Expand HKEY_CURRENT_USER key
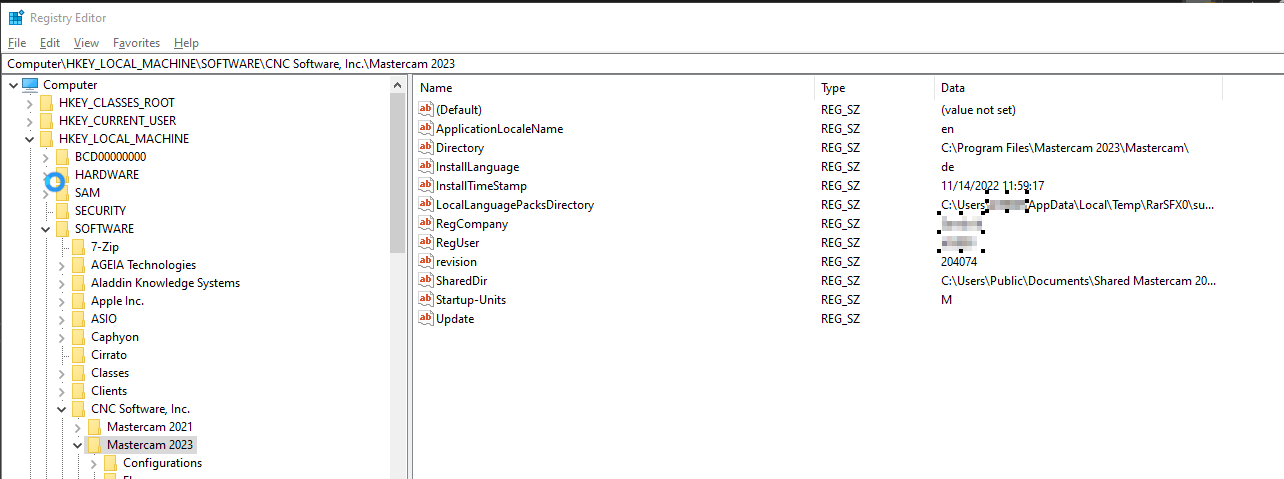The image size is (1284, 479). coord(28,121)
